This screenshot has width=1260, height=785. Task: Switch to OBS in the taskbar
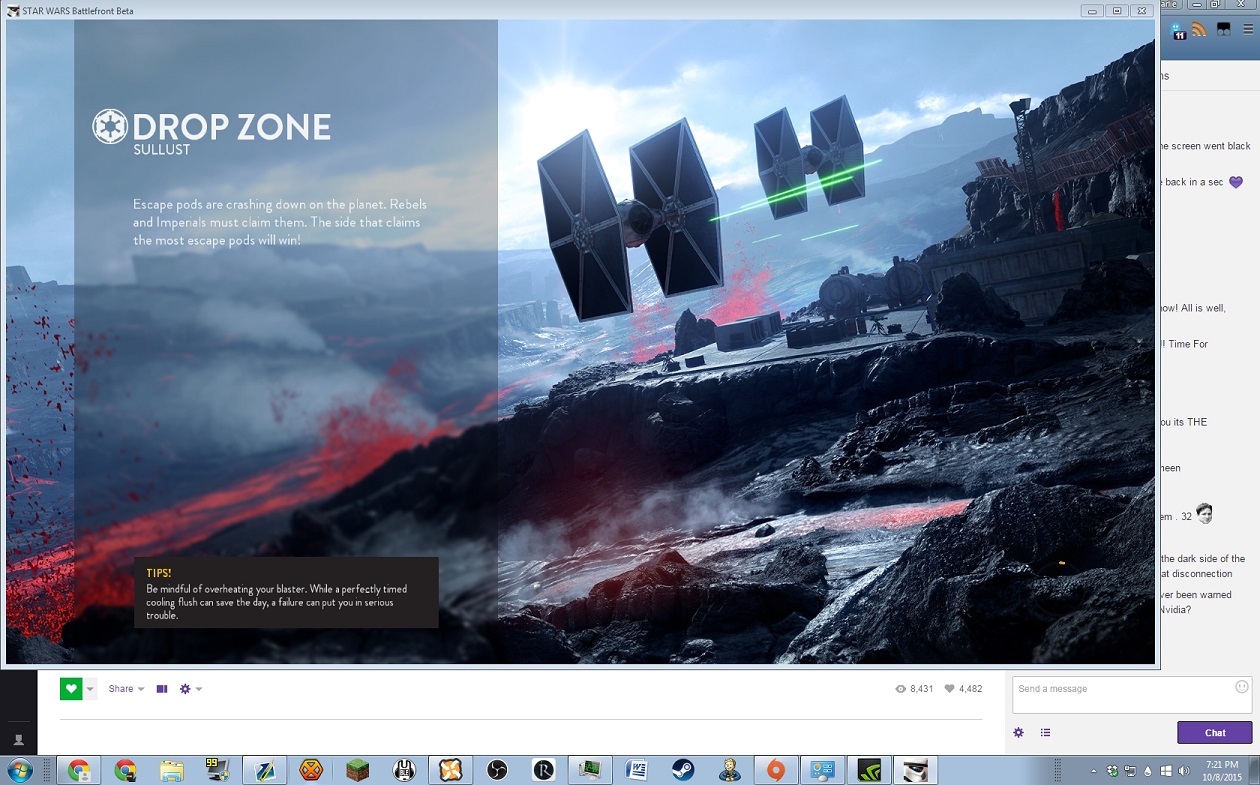tap(497, 770)
